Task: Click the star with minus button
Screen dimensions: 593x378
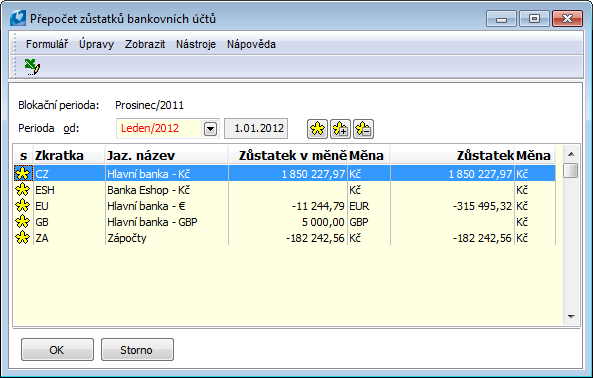Action: (x=363, y=129)
